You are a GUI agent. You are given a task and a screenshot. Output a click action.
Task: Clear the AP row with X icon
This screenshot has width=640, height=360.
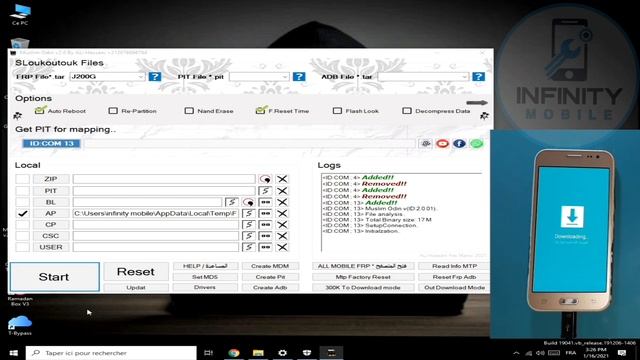tap(282, 213)
